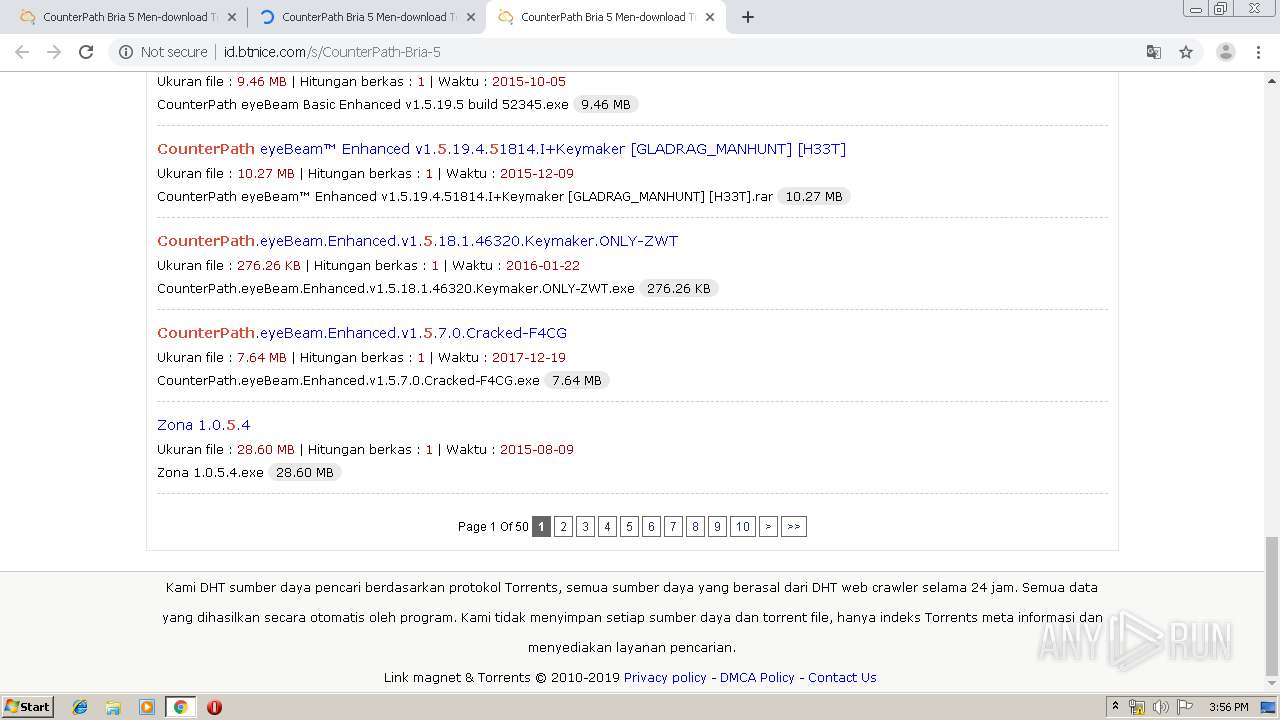Open Zona 1.0.5.4 torrent link
The image size is (1280, 720).
tap(204, 425)
